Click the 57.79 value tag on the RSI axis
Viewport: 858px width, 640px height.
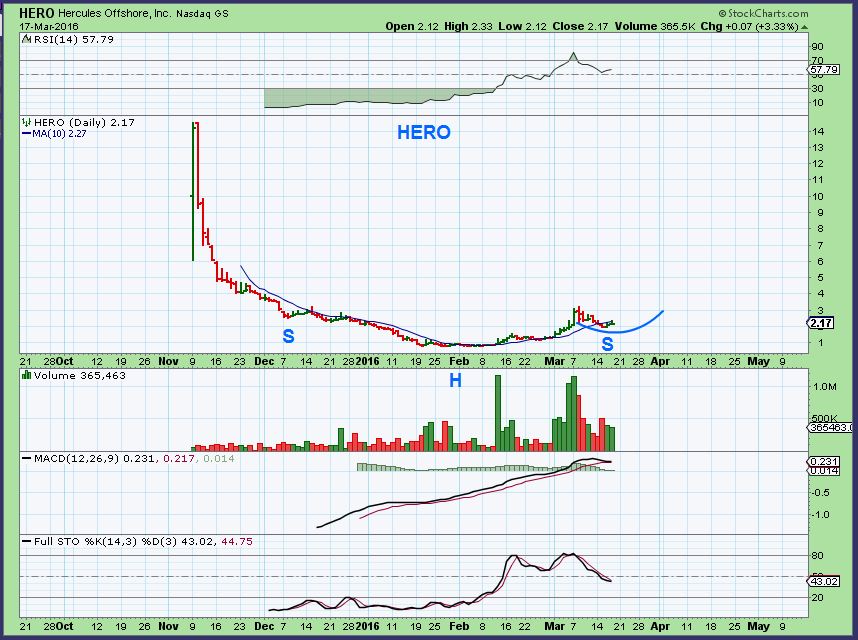[824, 69]
